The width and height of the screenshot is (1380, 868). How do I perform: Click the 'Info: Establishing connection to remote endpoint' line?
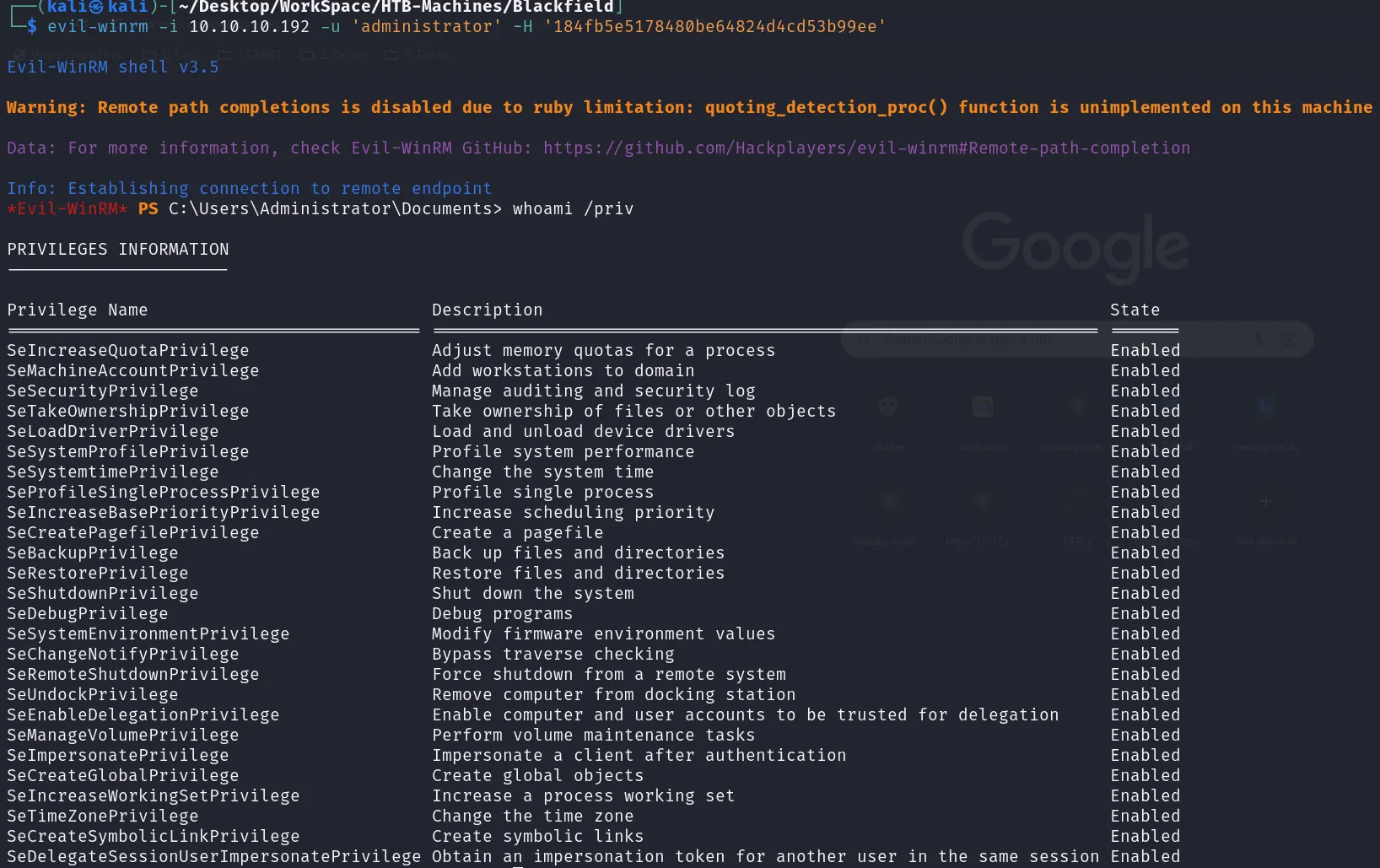tap(249, 189)
